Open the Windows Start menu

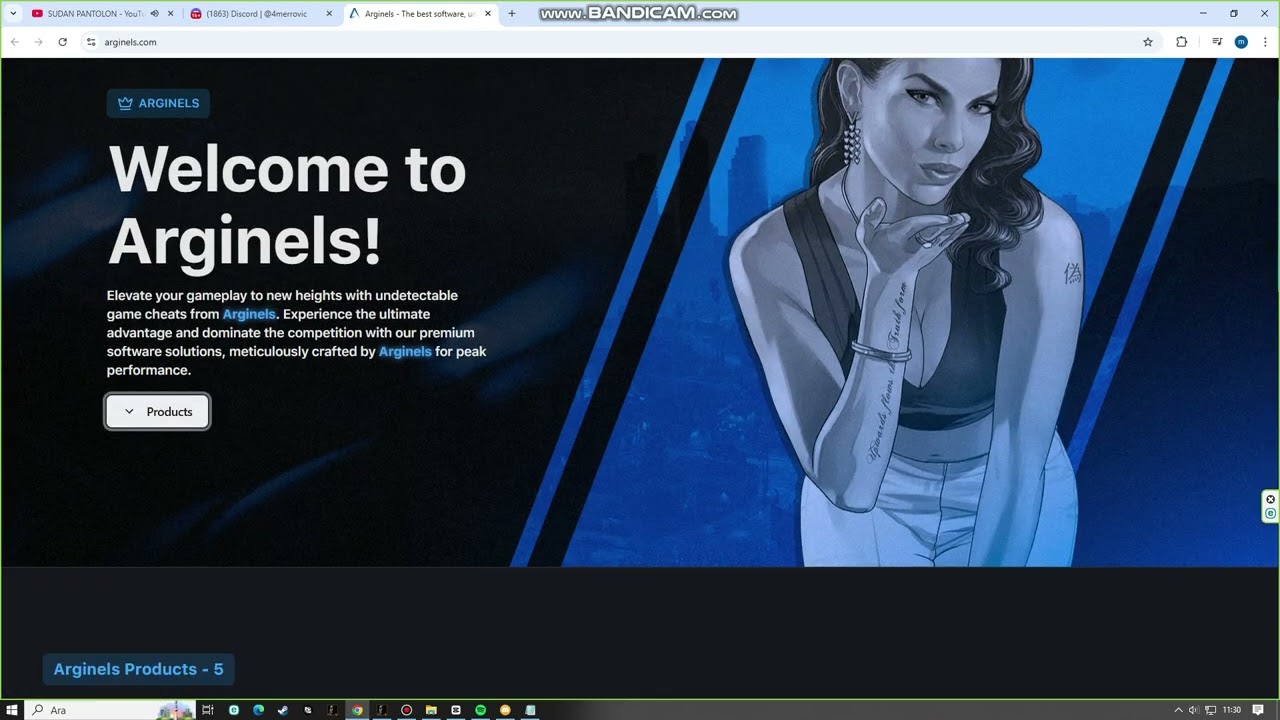click(x=12, y=710)
